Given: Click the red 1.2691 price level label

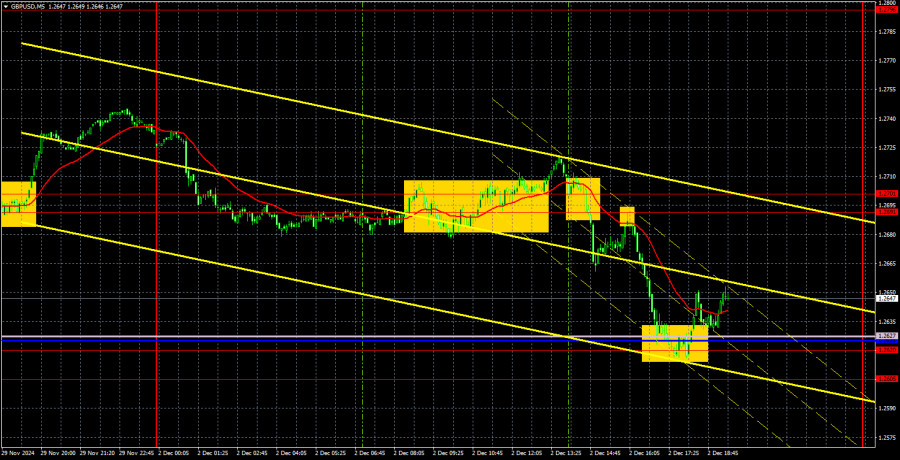Looking at the screenshot, I should 887,212.
